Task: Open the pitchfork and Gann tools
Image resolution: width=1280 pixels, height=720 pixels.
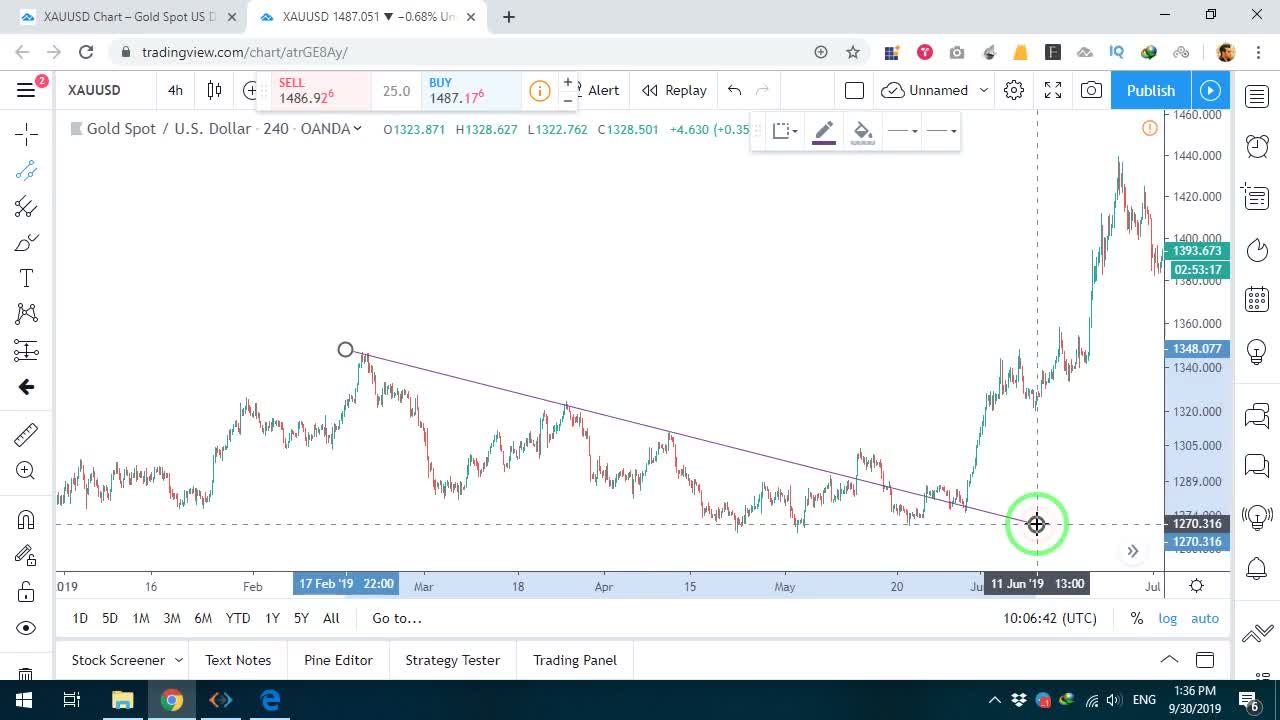Action: [x=27, y=207]
